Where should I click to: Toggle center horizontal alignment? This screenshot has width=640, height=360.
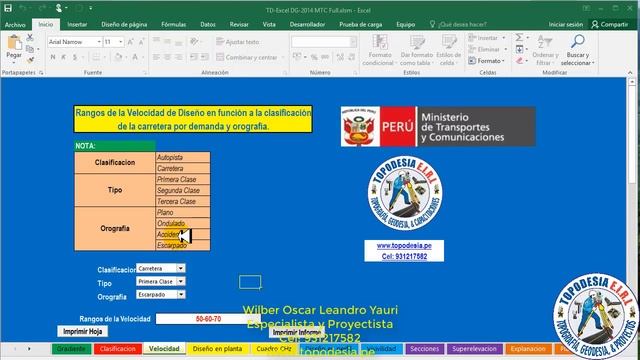[x=168, y=58]
